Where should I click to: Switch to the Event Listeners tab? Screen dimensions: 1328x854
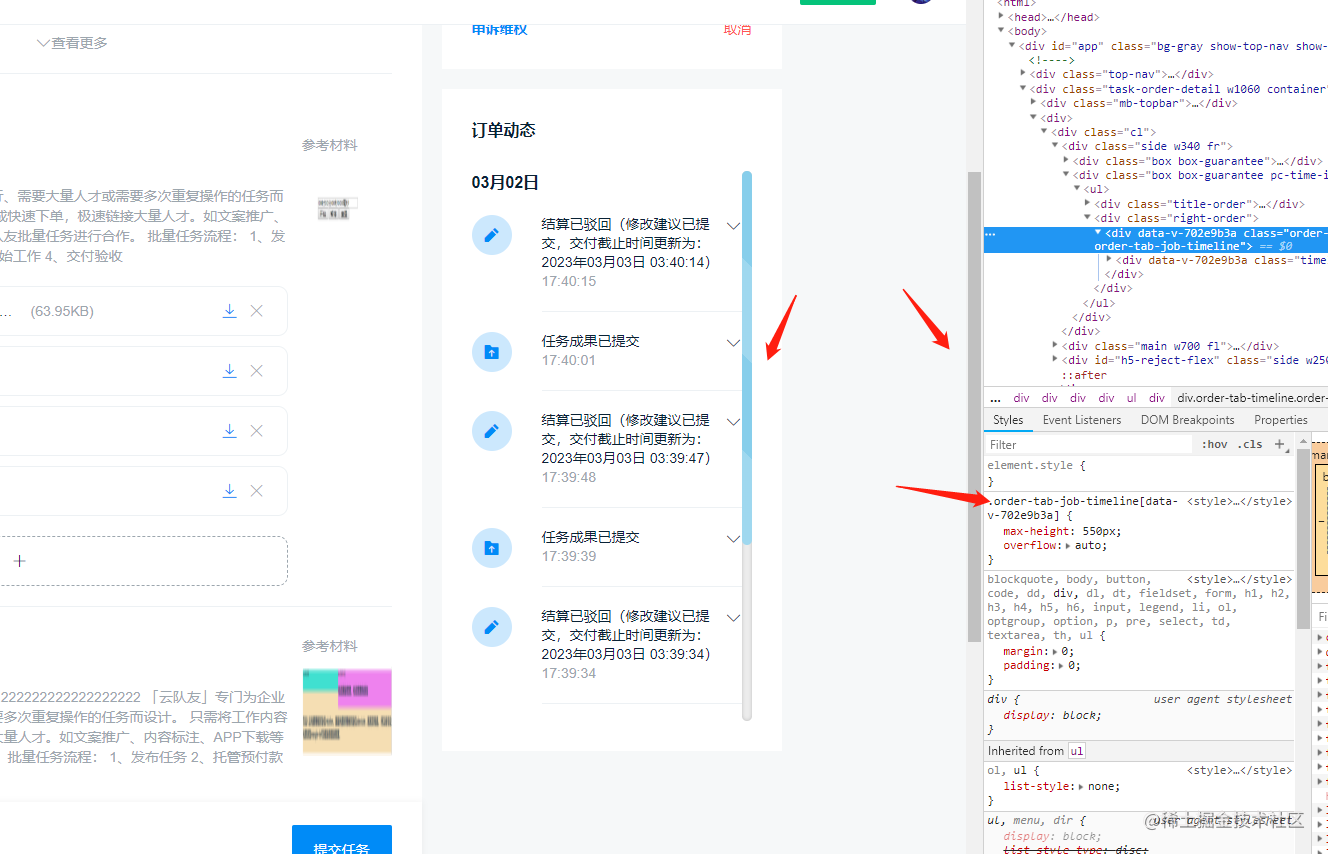click(x=1081, y=419)
